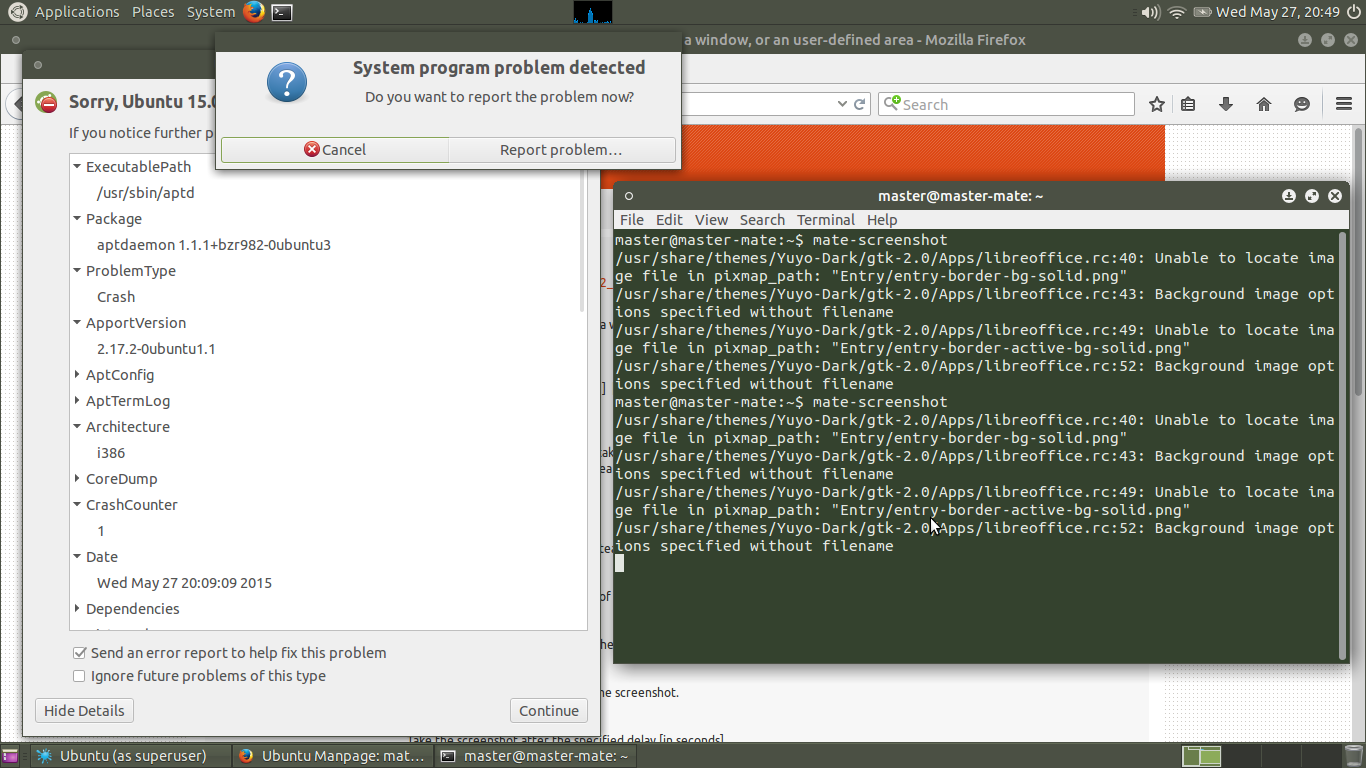Click Hide Details button

pyautogui.click(x=84, y=711)
